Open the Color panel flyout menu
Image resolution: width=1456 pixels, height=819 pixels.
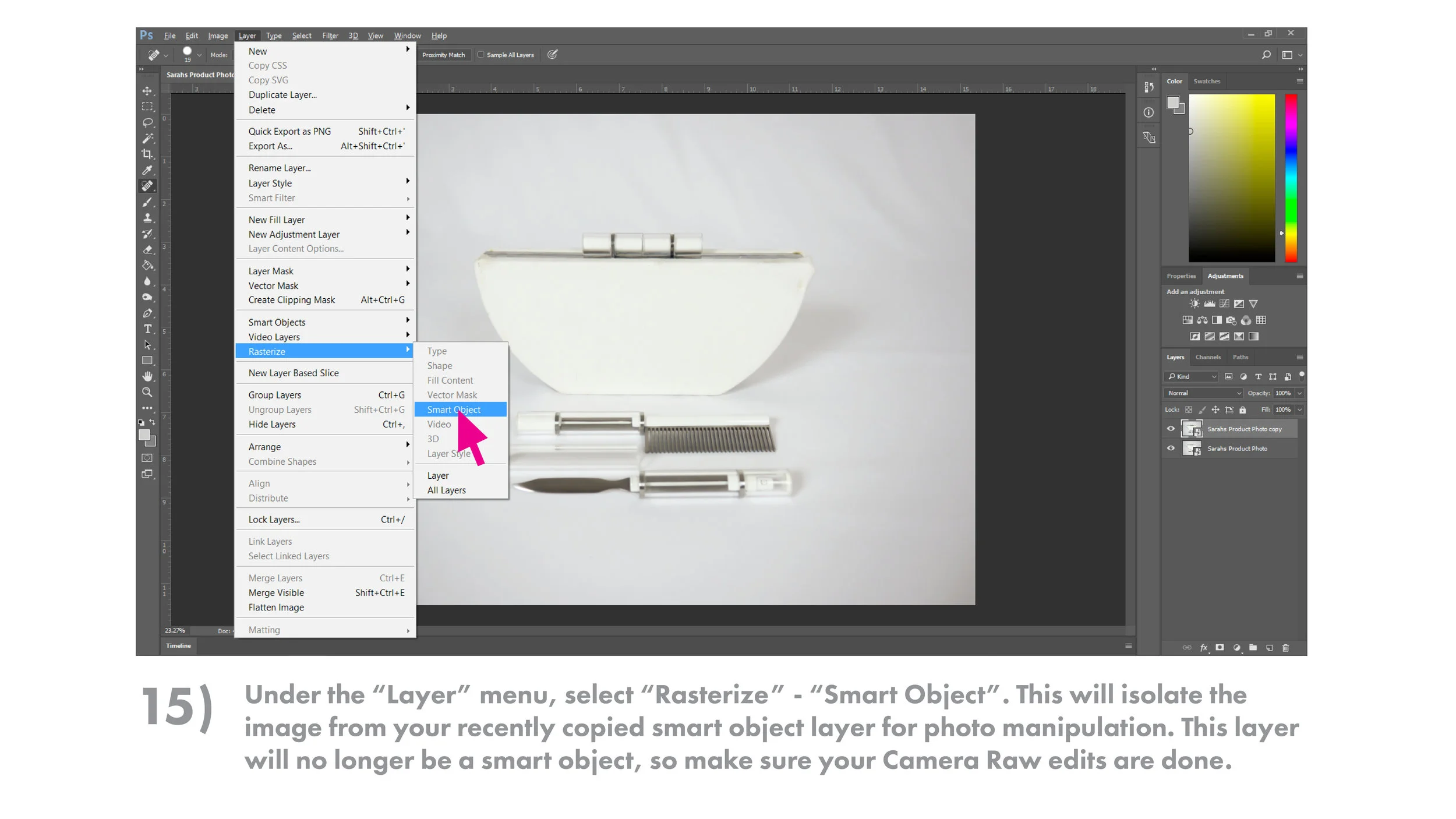1299,82
